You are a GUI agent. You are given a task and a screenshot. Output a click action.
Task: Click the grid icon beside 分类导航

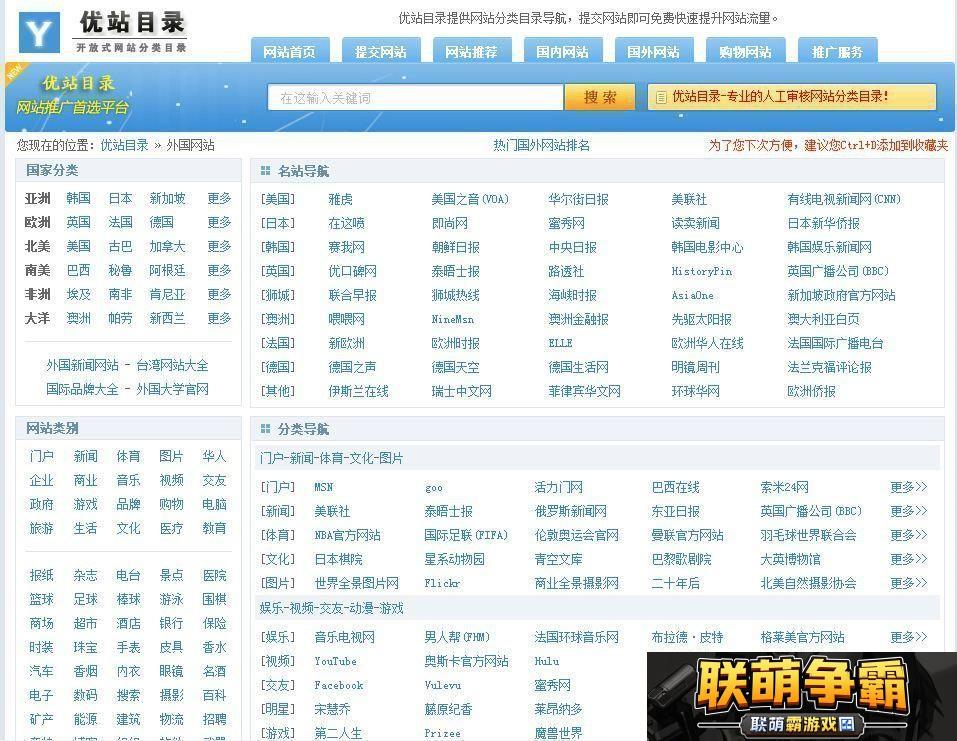pos(265,429)
